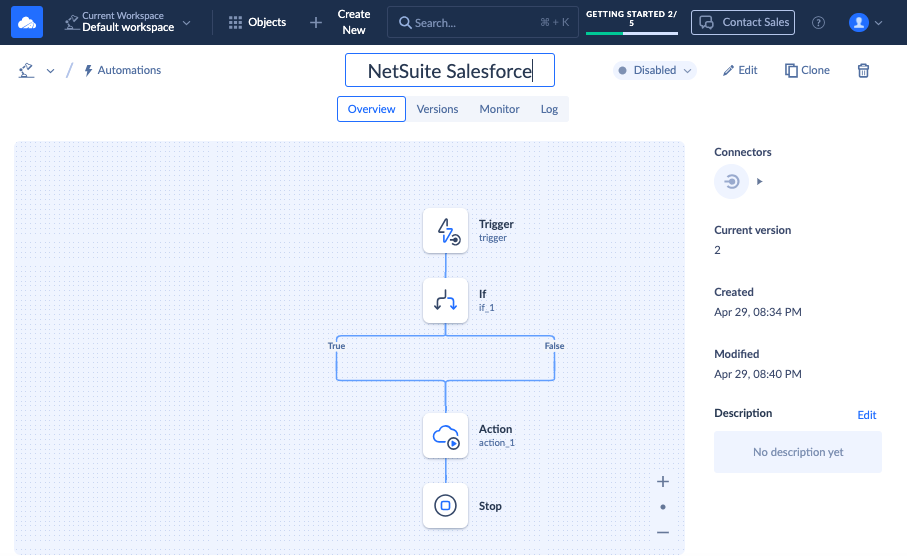Select the If condition block icon
907x556 pixels.
coord(445,300)
